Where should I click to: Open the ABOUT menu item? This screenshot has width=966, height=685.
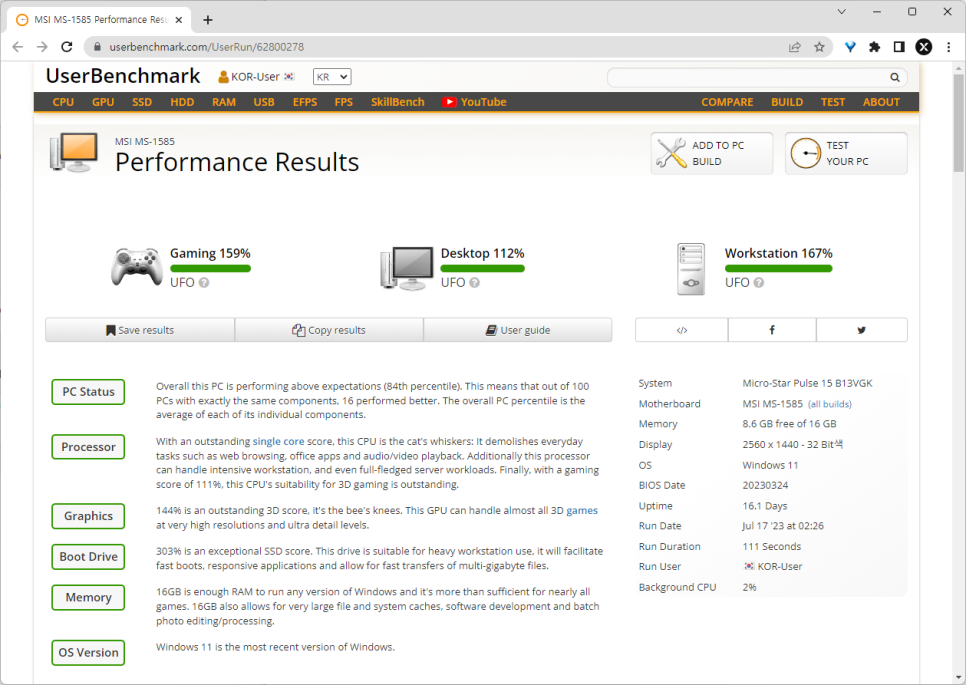click(x=881, y=102)
